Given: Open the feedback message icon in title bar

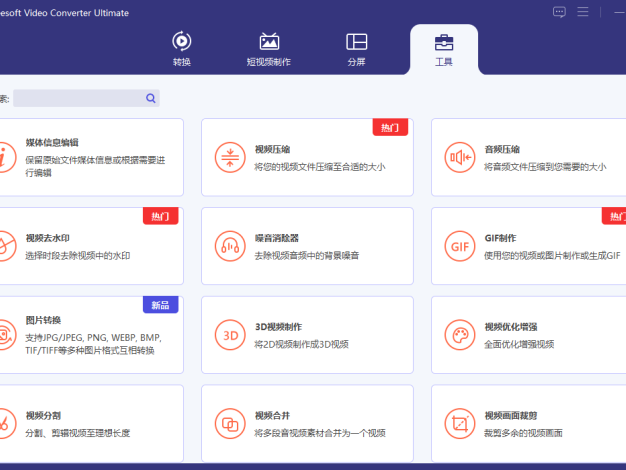Looking at the screenshot, I should (x=559, y=12).
